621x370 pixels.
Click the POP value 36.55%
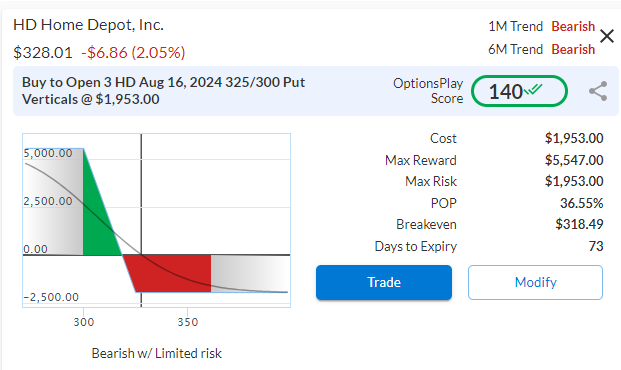[x=581, y=203]
